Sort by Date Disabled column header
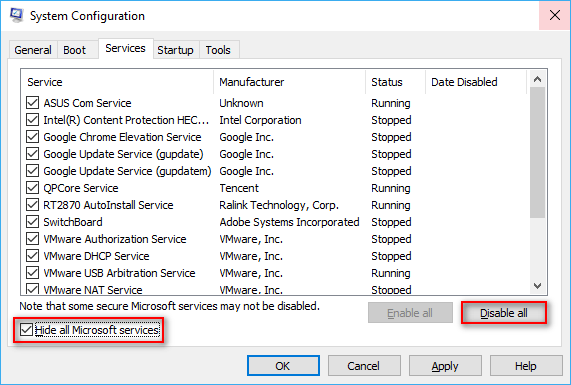This screenshot has width=571, height=385. click(476, 82)
